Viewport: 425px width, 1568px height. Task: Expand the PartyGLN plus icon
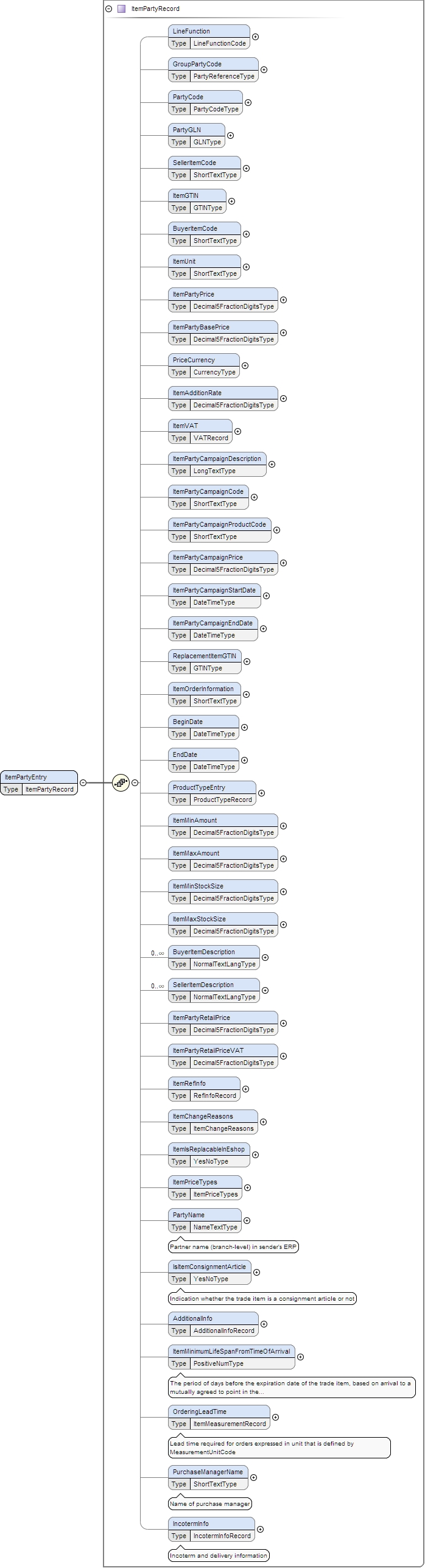click(x=230, y=135)
